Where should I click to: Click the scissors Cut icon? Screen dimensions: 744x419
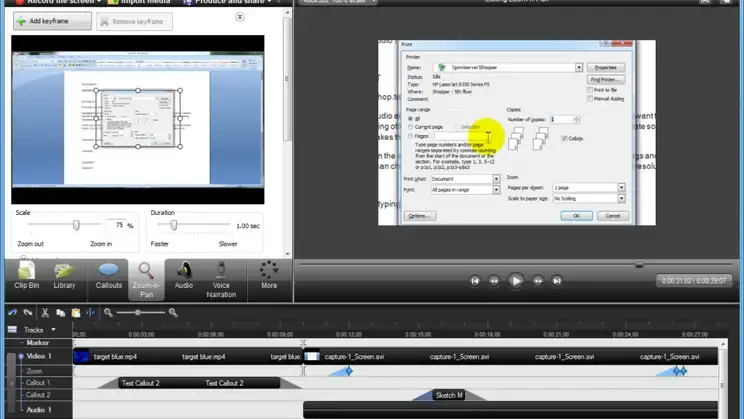45,312
